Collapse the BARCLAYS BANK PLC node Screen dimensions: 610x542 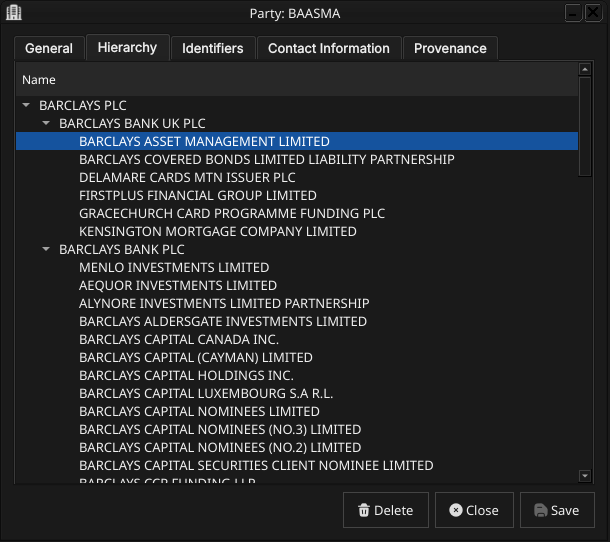[46, 249]
